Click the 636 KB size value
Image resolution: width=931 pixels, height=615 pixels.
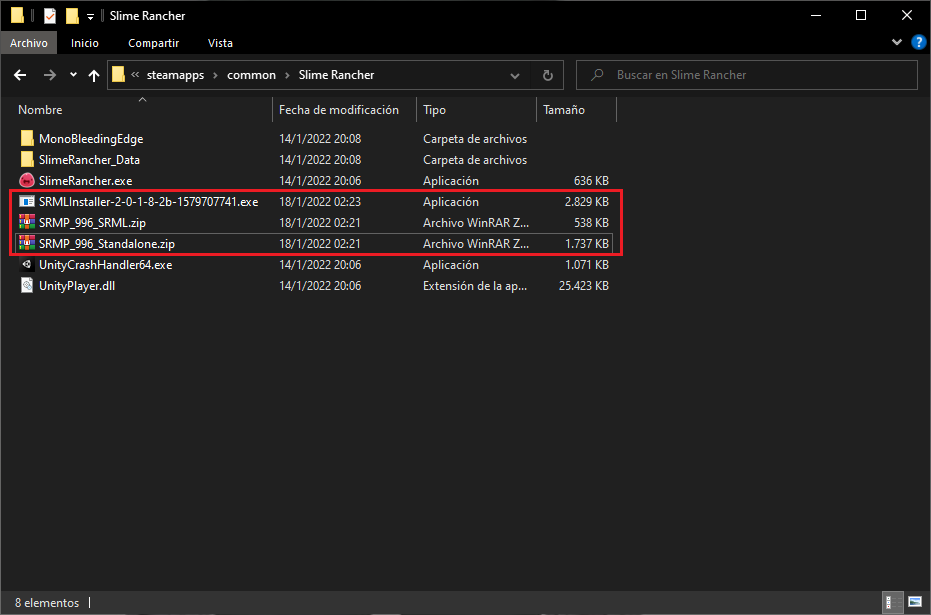pyautogui.click(x=591, y=180)
